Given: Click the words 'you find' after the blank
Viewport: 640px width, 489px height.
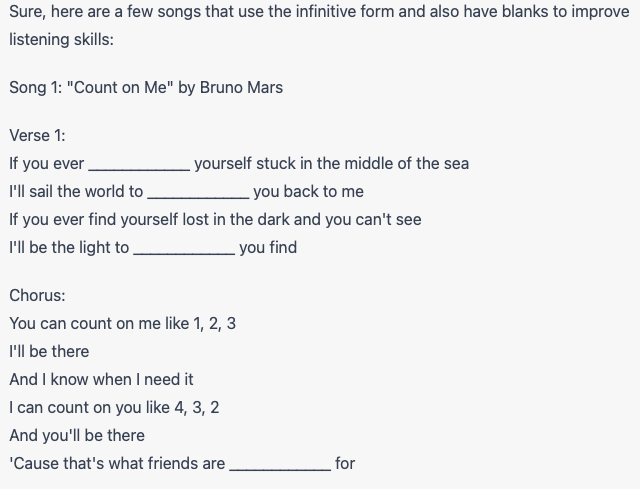Looking at the screenshot, I should [x=268, y=248].
